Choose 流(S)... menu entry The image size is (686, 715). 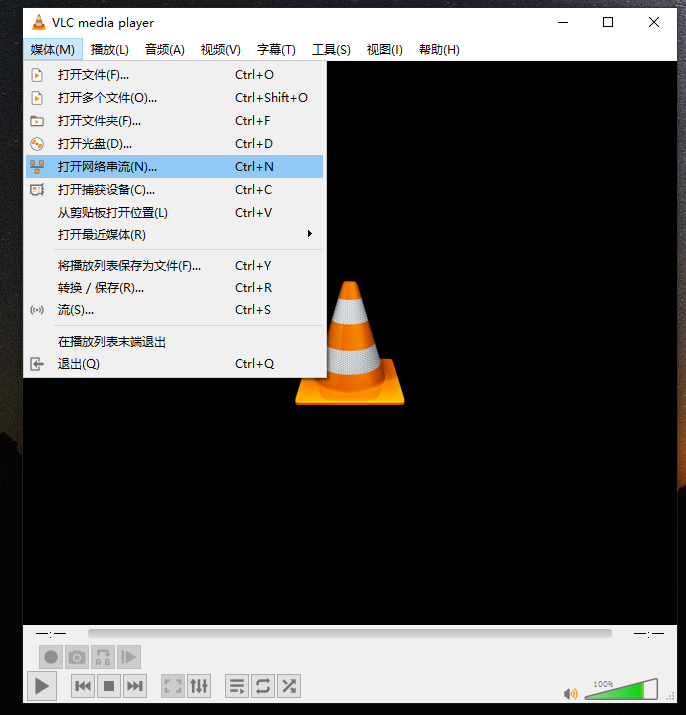[x=175, y=310]
